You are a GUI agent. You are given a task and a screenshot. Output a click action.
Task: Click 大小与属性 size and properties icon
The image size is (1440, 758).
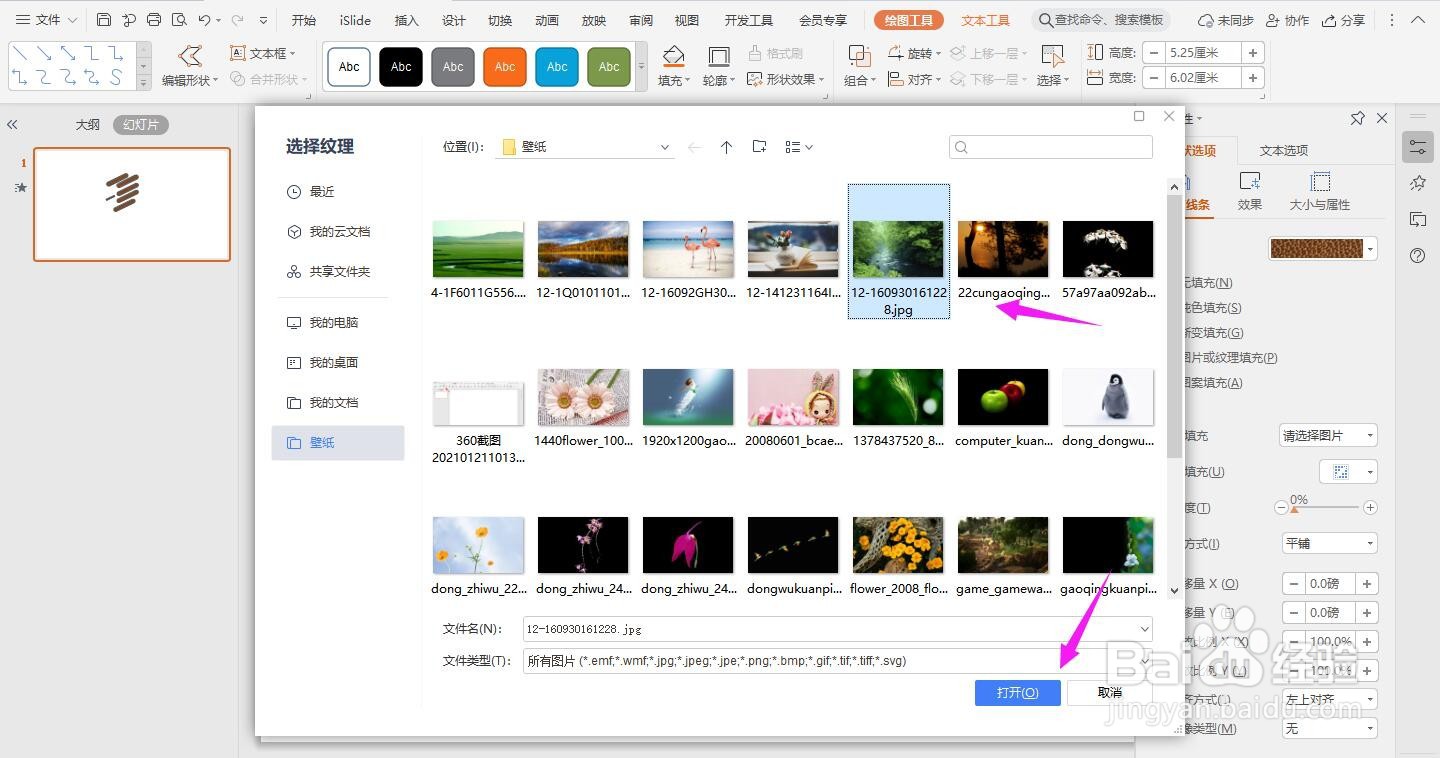(1320, 181)
